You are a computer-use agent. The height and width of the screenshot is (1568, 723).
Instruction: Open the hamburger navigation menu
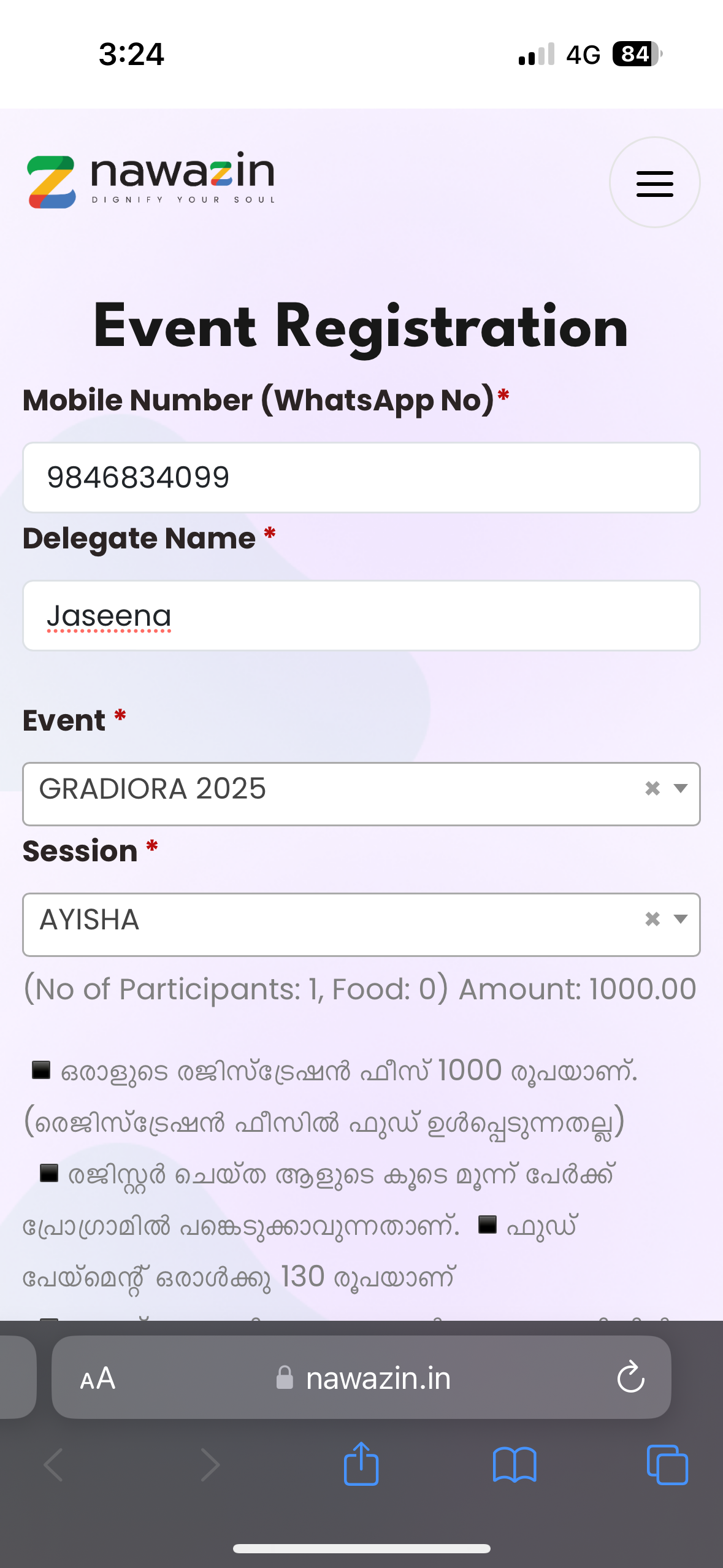coord(654,183)
